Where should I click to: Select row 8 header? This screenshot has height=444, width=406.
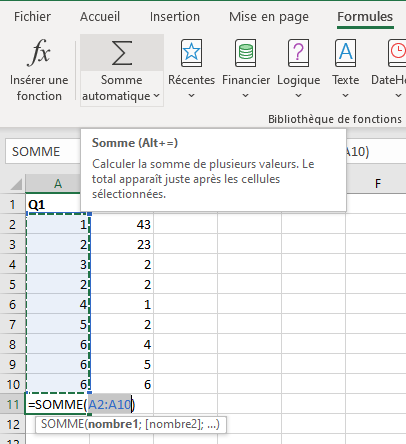(x=13, y=344)
